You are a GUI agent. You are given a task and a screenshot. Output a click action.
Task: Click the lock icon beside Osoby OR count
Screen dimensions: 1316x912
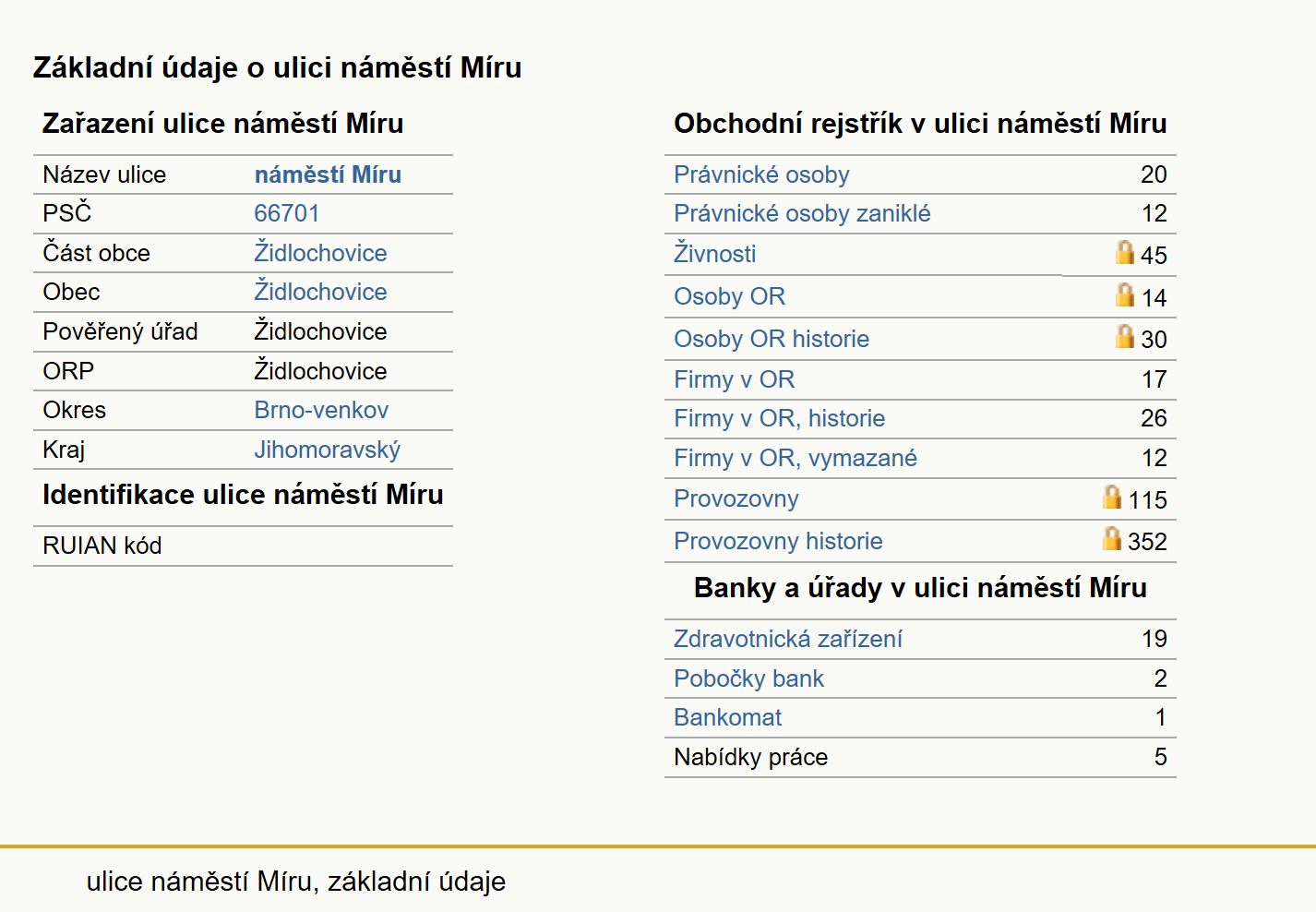point(1124,294)
